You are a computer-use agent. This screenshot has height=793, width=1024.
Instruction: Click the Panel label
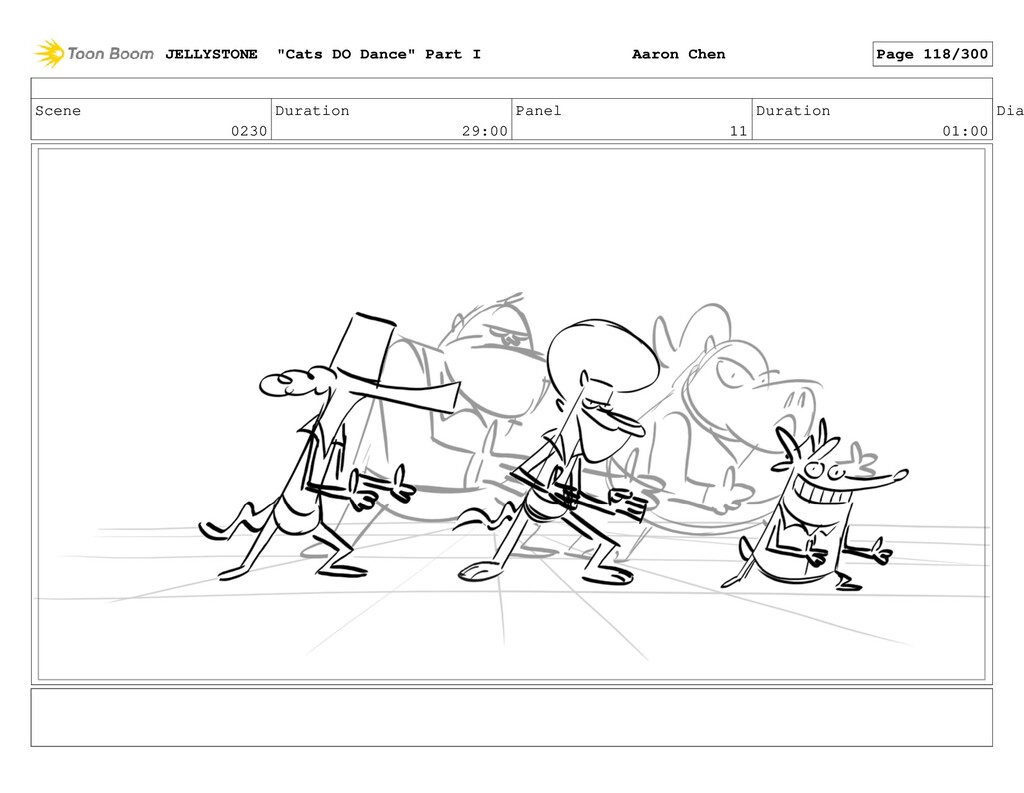[538, 110]
